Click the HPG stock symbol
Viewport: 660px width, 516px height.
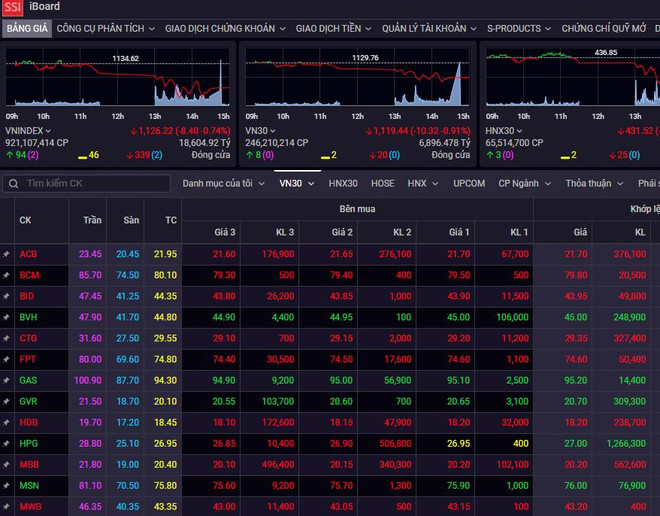[29, 443]
